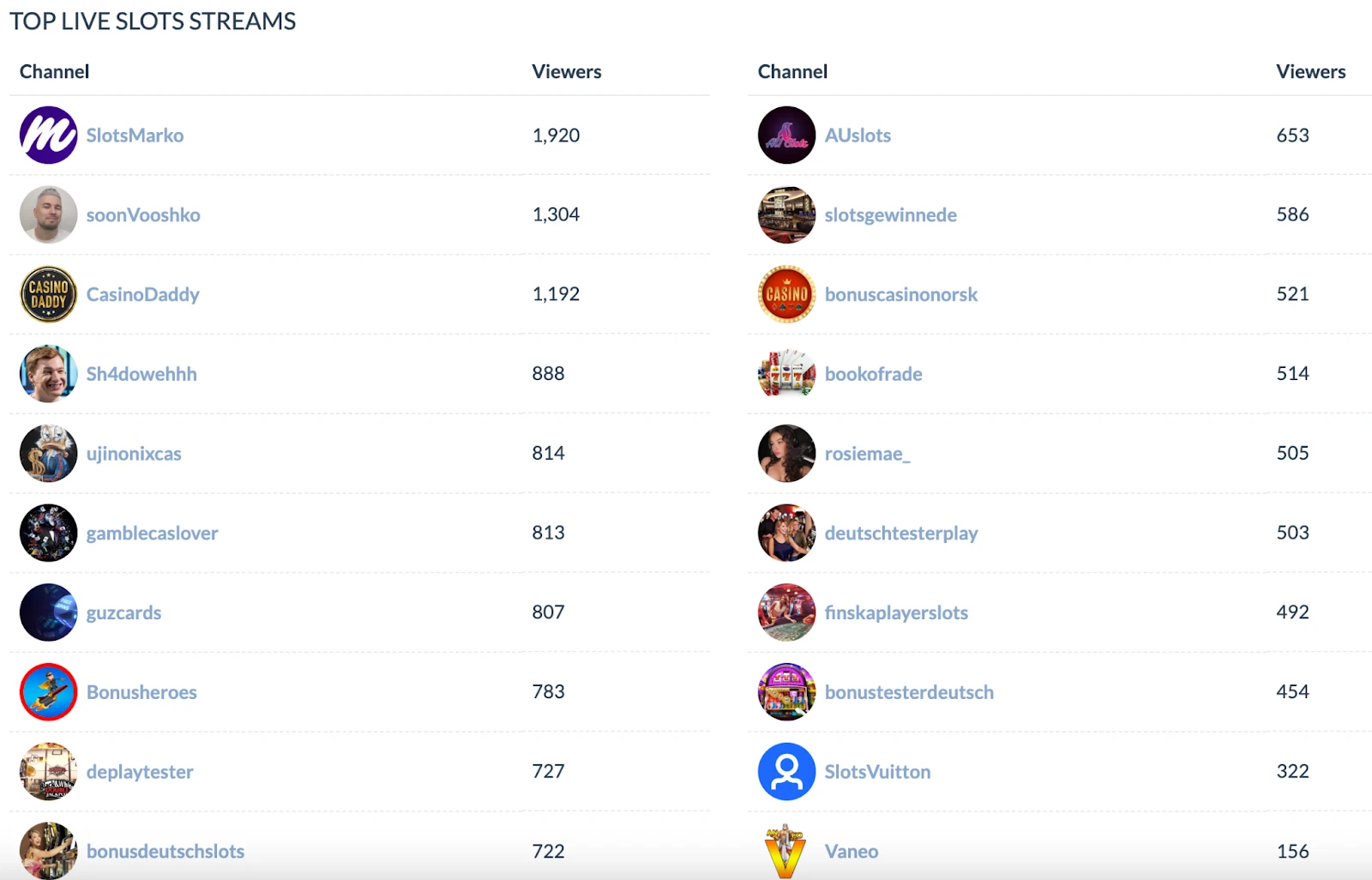Open the CasinoDaddy logo avatar
Screen dimensions: 1372x880
tap(49, 294)
